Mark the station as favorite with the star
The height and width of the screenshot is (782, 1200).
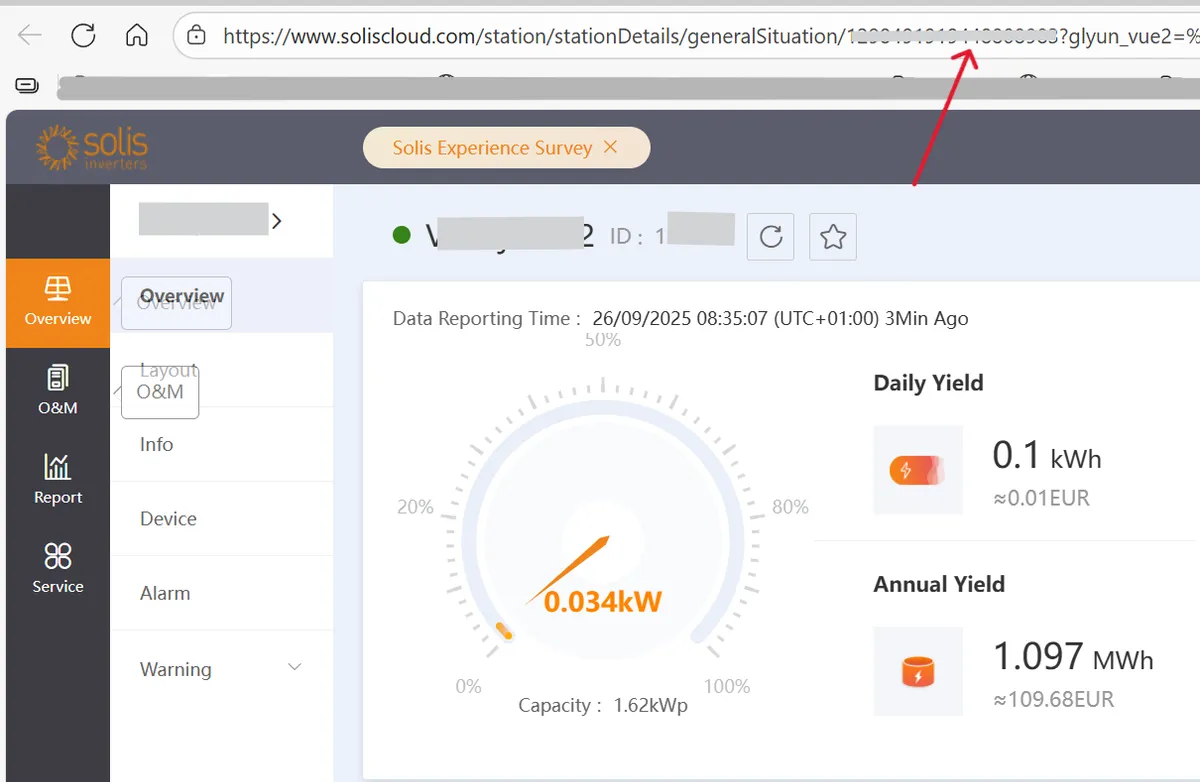click(x=833, y=237)
